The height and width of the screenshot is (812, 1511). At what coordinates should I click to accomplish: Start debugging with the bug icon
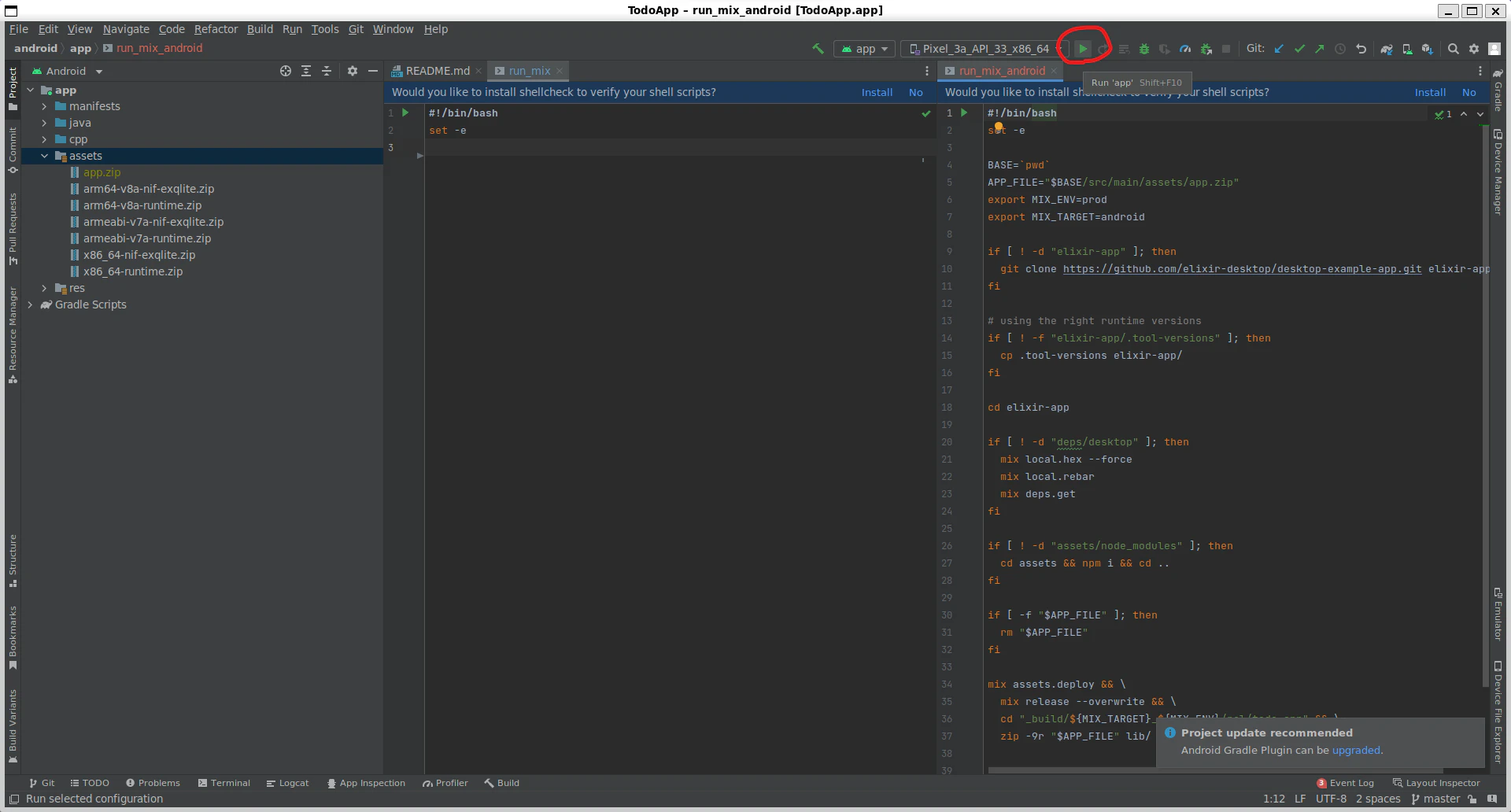pos(1144,49)
